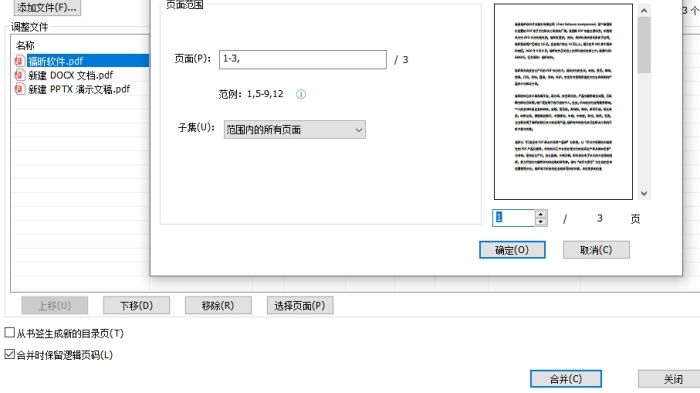The width and height of the screenshot is (700, 393).
Task: Click the 移除(R) button
Action: [218, 305]
